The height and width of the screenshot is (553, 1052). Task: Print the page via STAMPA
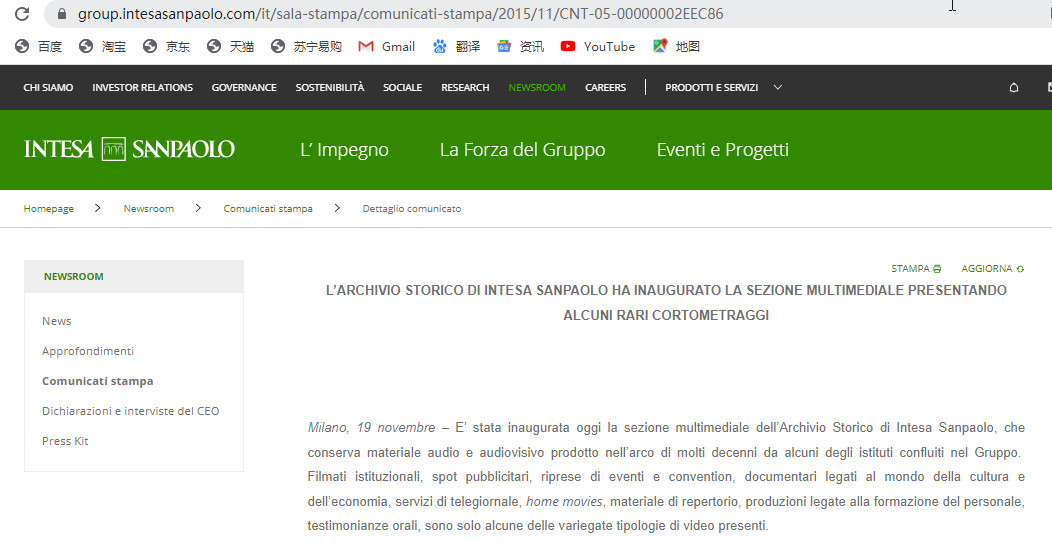point(916,268)
